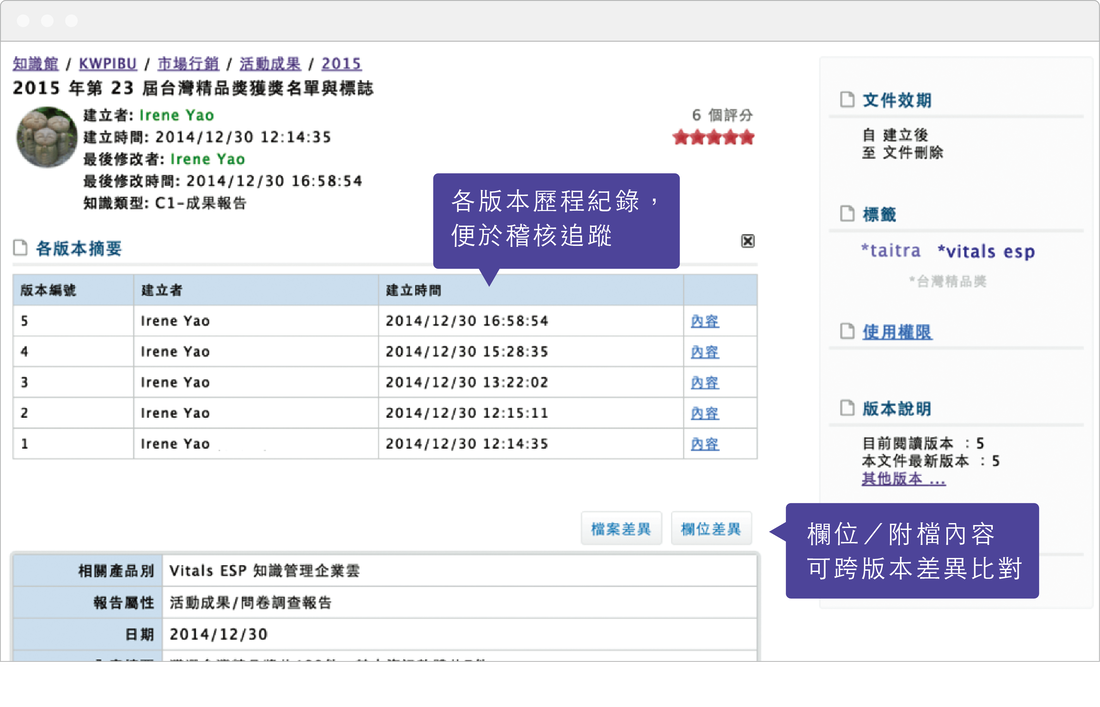This screenshot has width=1100, height=707.
Task: Open the KWPIBU breadcrumb link
Action: (107, 63)
